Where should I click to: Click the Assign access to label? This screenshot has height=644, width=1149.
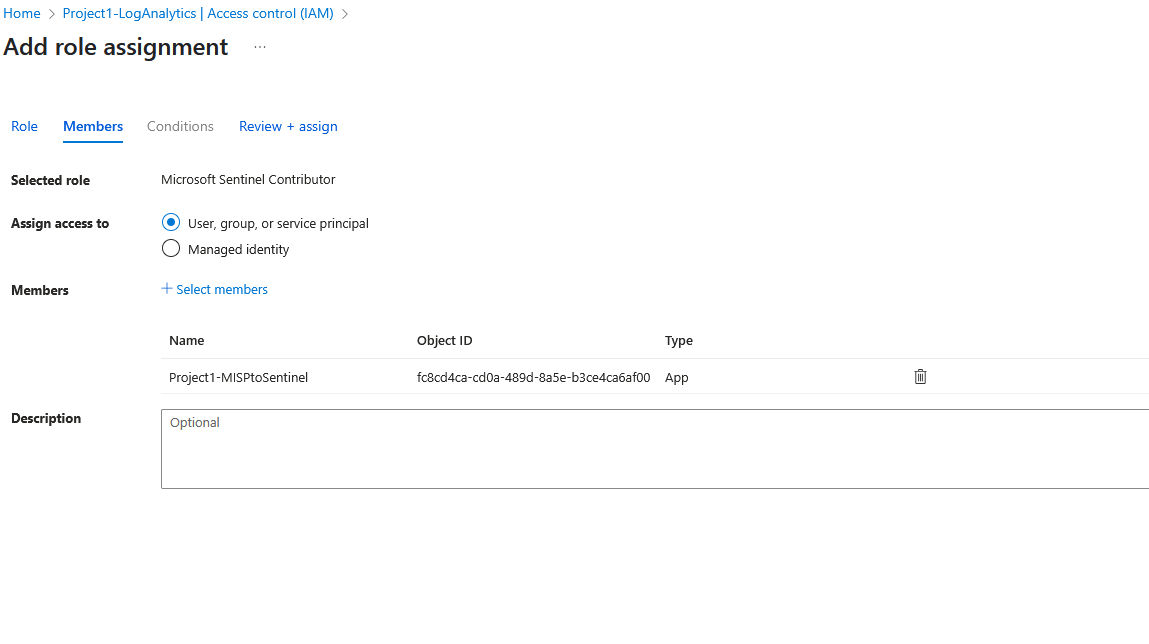(x=60, y=223)
